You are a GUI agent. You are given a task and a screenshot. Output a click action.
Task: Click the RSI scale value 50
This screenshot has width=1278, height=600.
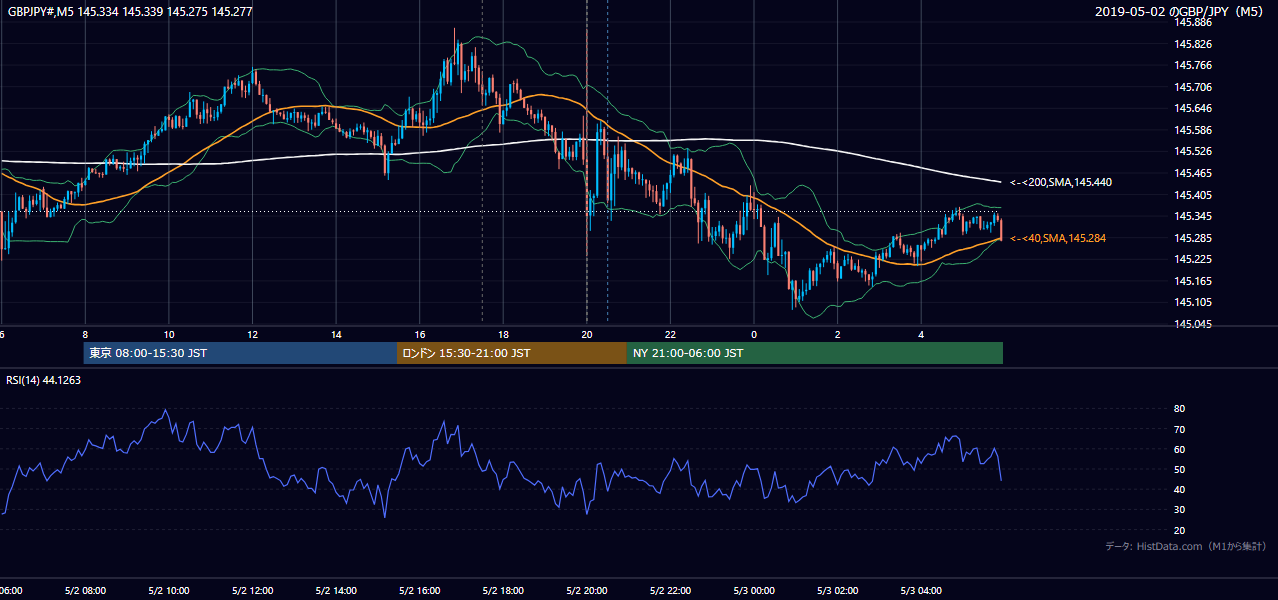(1179, 469)
